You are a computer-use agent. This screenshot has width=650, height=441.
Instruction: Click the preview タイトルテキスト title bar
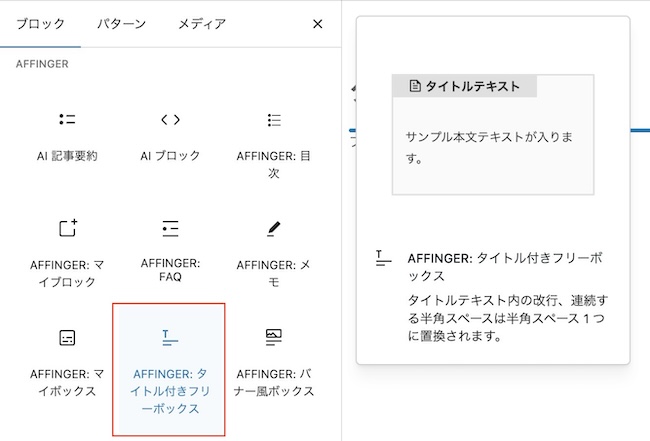coord(465,86)
